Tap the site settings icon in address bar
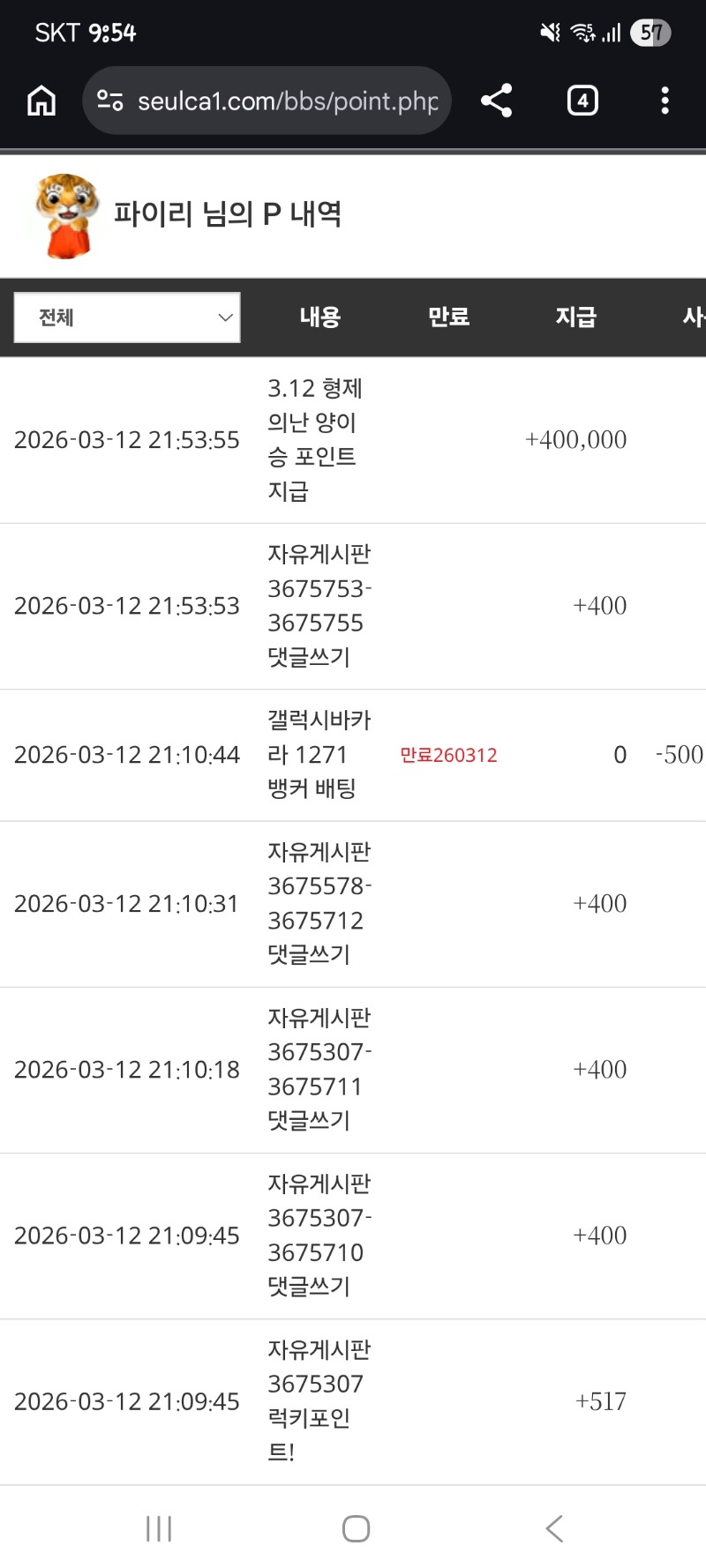 [110, 101]
